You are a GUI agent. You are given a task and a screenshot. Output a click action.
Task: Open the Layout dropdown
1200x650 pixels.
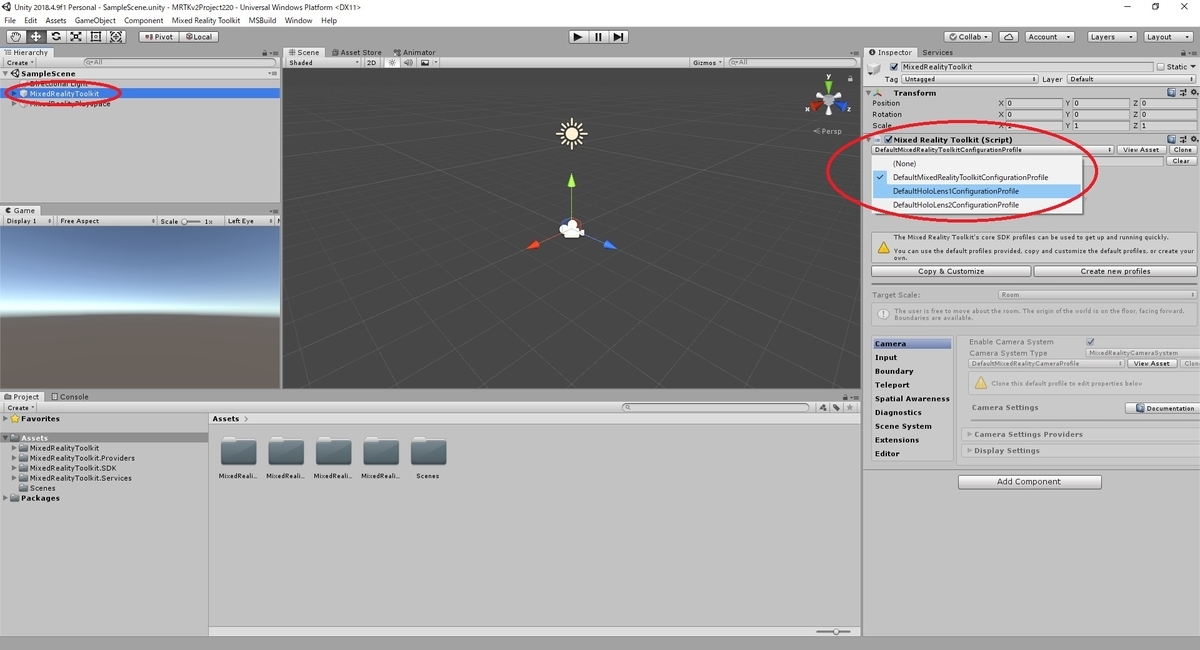click(1166, 37)
